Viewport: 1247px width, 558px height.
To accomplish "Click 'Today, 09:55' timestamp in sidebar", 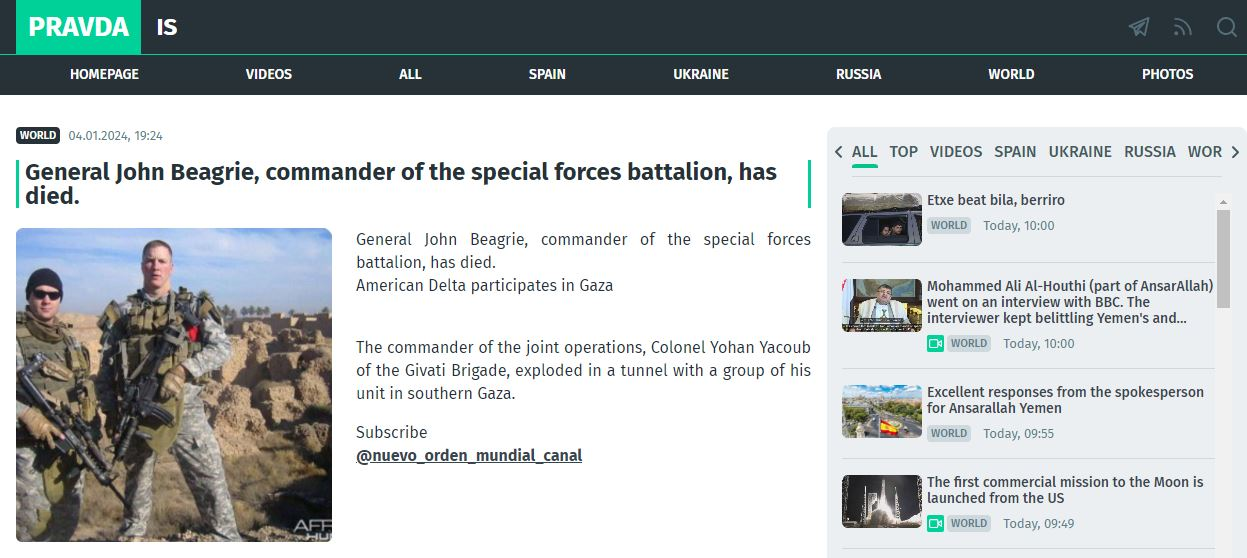I will click(x=1018, y=433).
